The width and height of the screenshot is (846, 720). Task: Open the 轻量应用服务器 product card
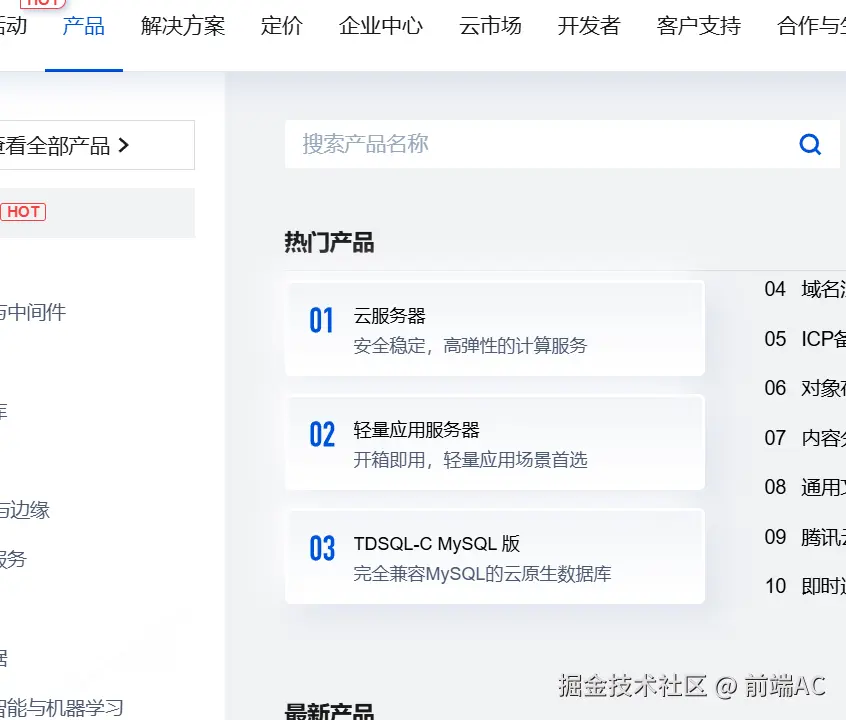pos(495,443)
